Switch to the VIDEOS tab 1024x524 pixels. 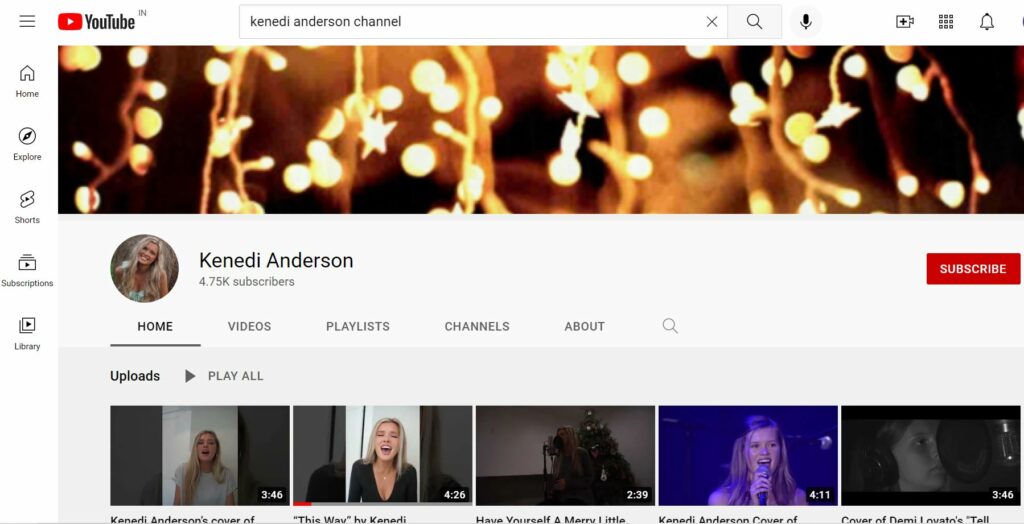pyautogui.click(x=249, y=326)
